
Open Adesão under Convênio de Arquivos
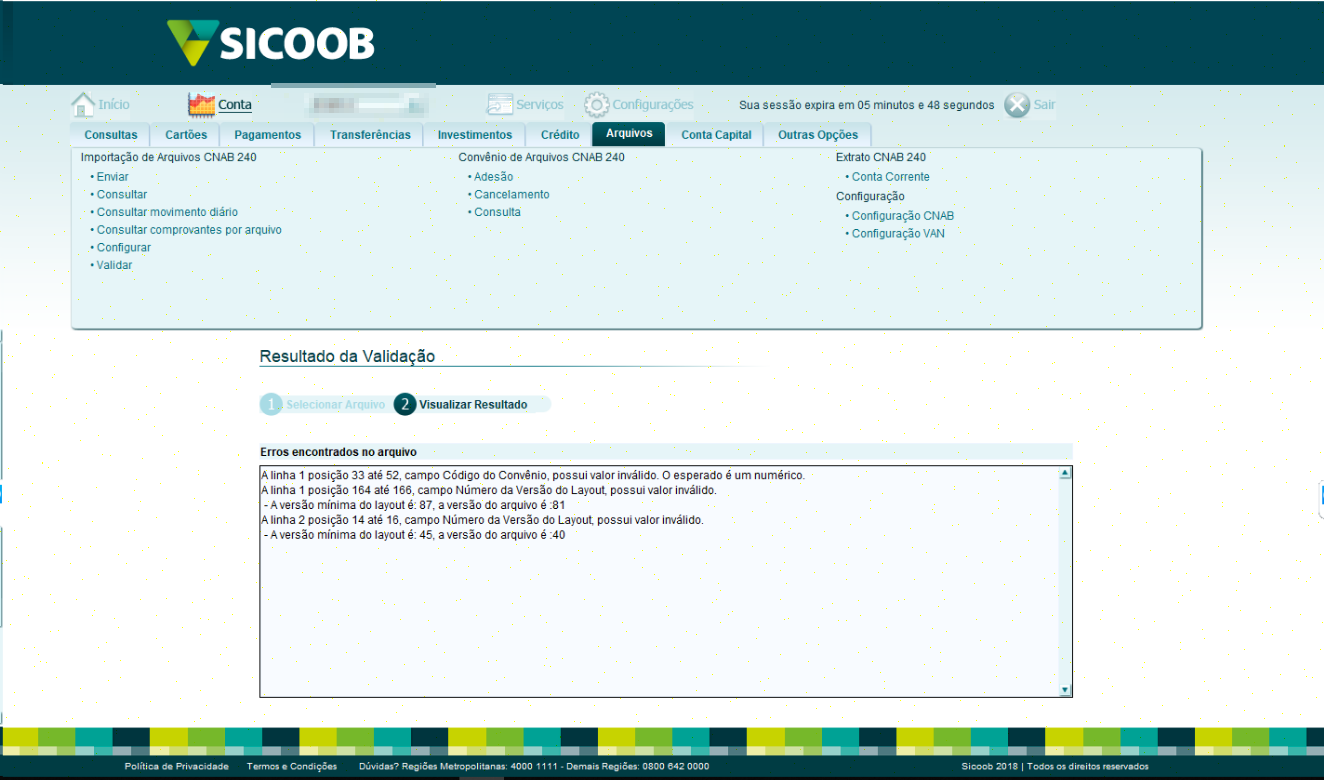click(494, 177)
